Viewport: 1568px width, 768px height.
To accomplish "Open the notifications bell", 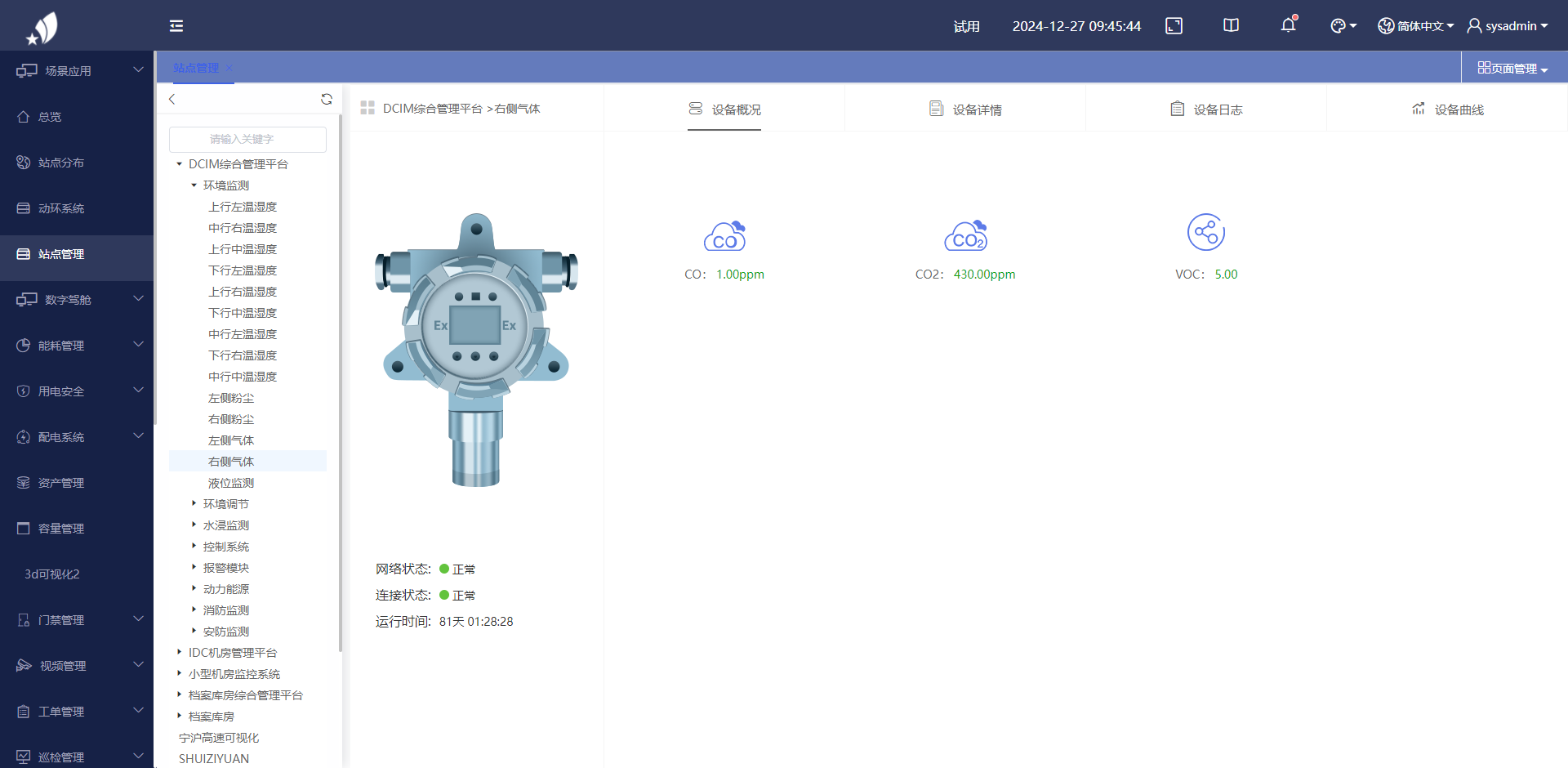I will click(x=1289, y=25).
